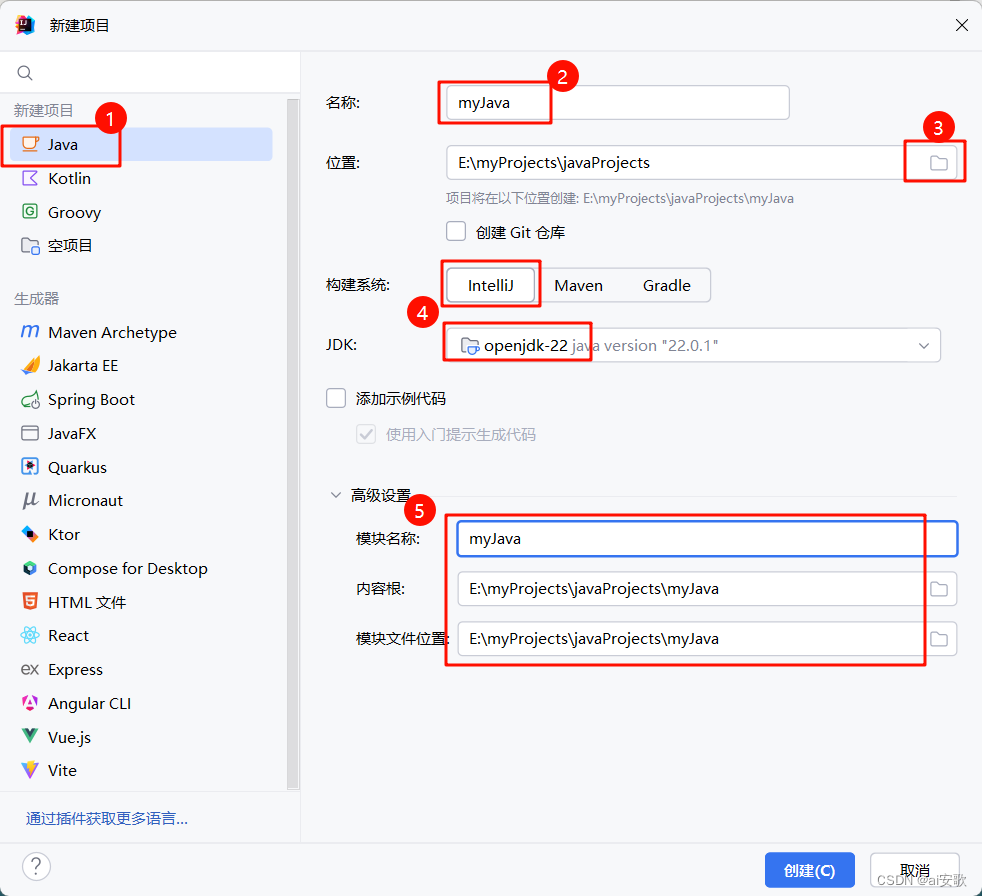Image resolution: width=982 pixels, height=896 pixels.
Task: Close the New Project dialog
Action: [x=962, y=25]
